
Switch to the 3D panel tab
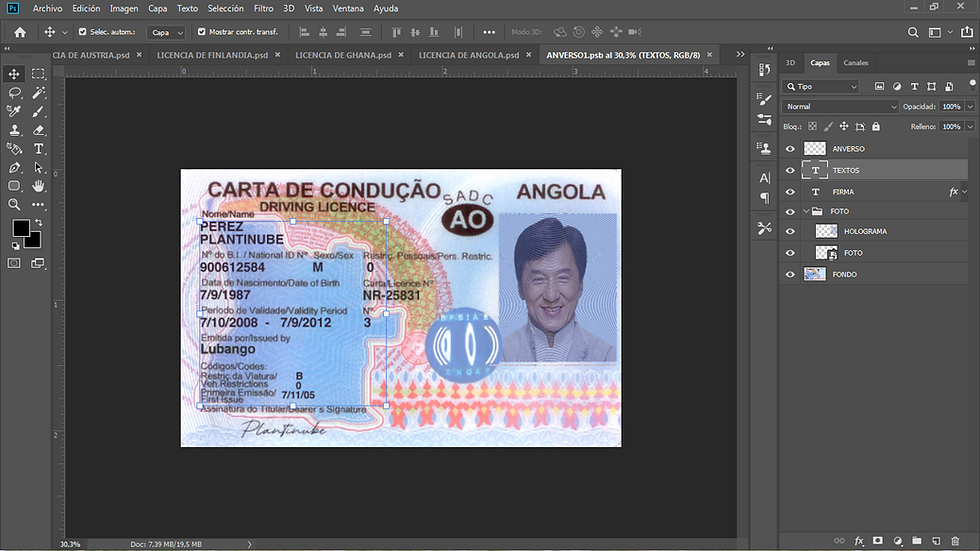click(x=790, y=62)
